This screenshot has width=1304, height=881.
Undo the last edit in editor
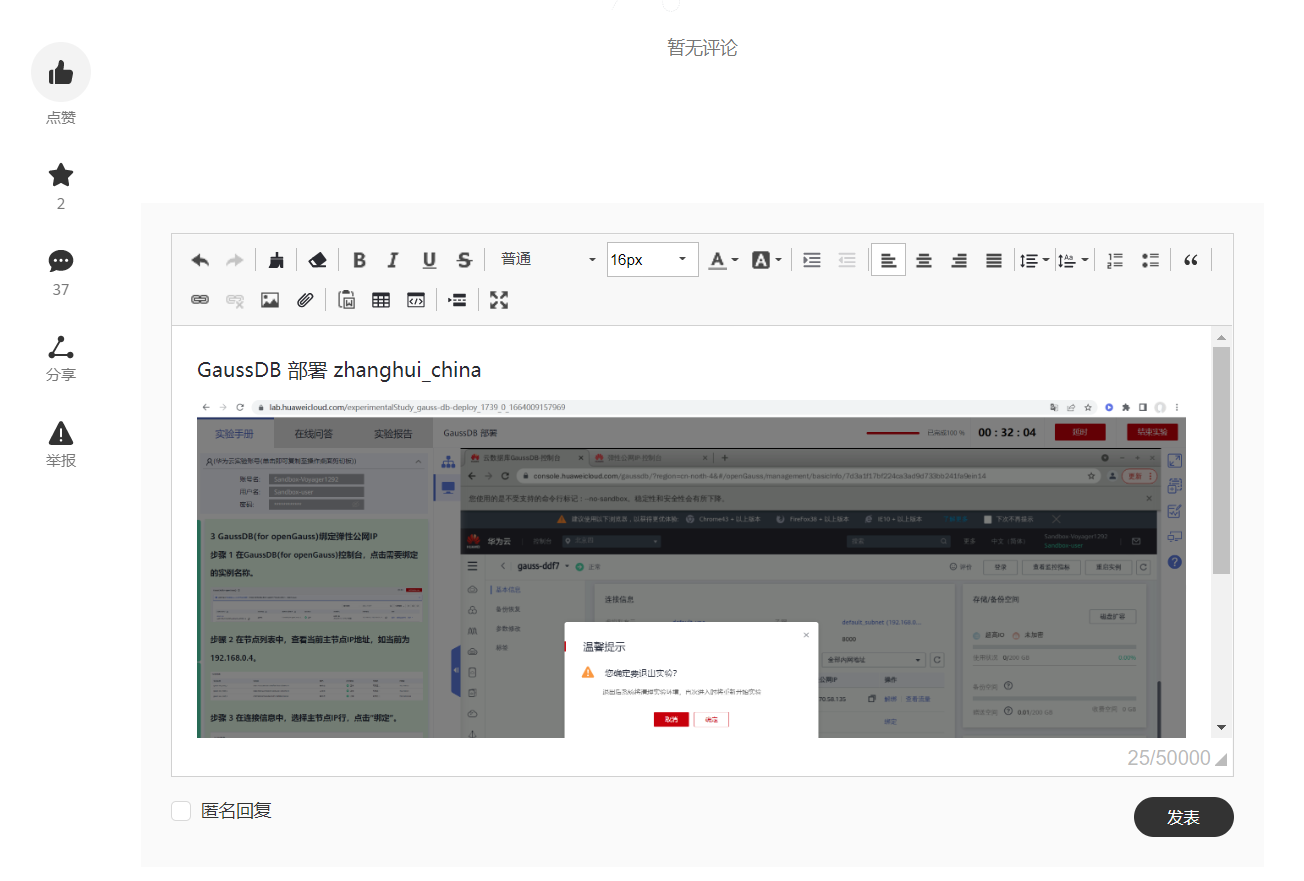coord(200,260)
